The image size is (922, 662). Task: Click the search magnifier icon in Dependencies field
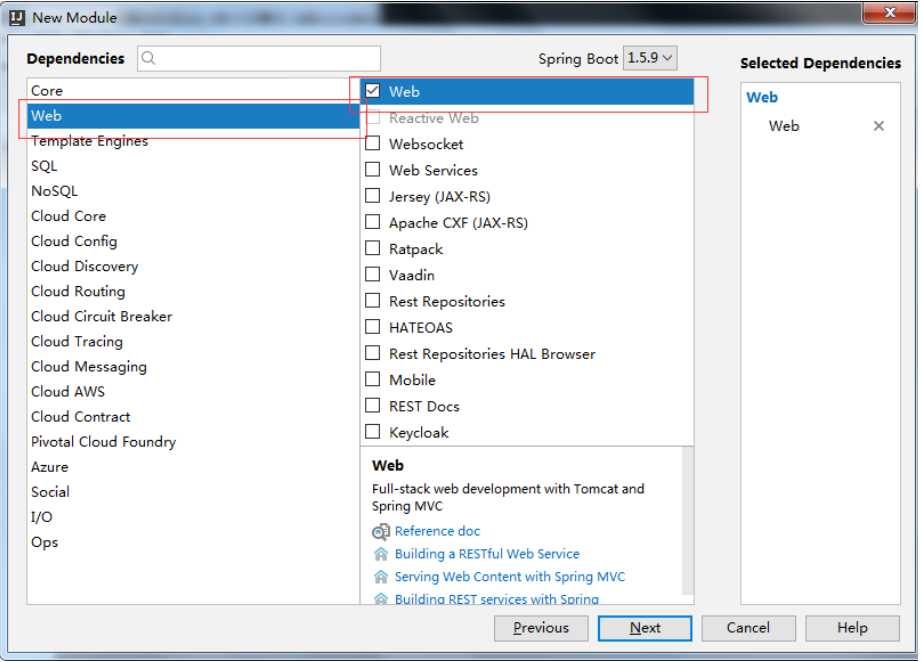(x=148, y=58)
